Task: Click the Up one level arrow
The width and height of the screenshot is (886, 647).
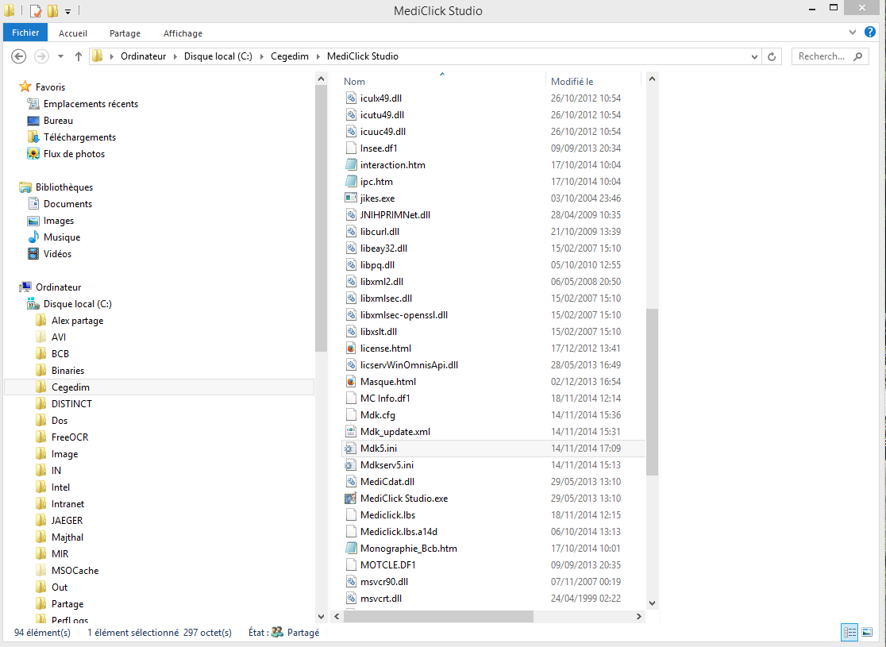Action: 78,57
